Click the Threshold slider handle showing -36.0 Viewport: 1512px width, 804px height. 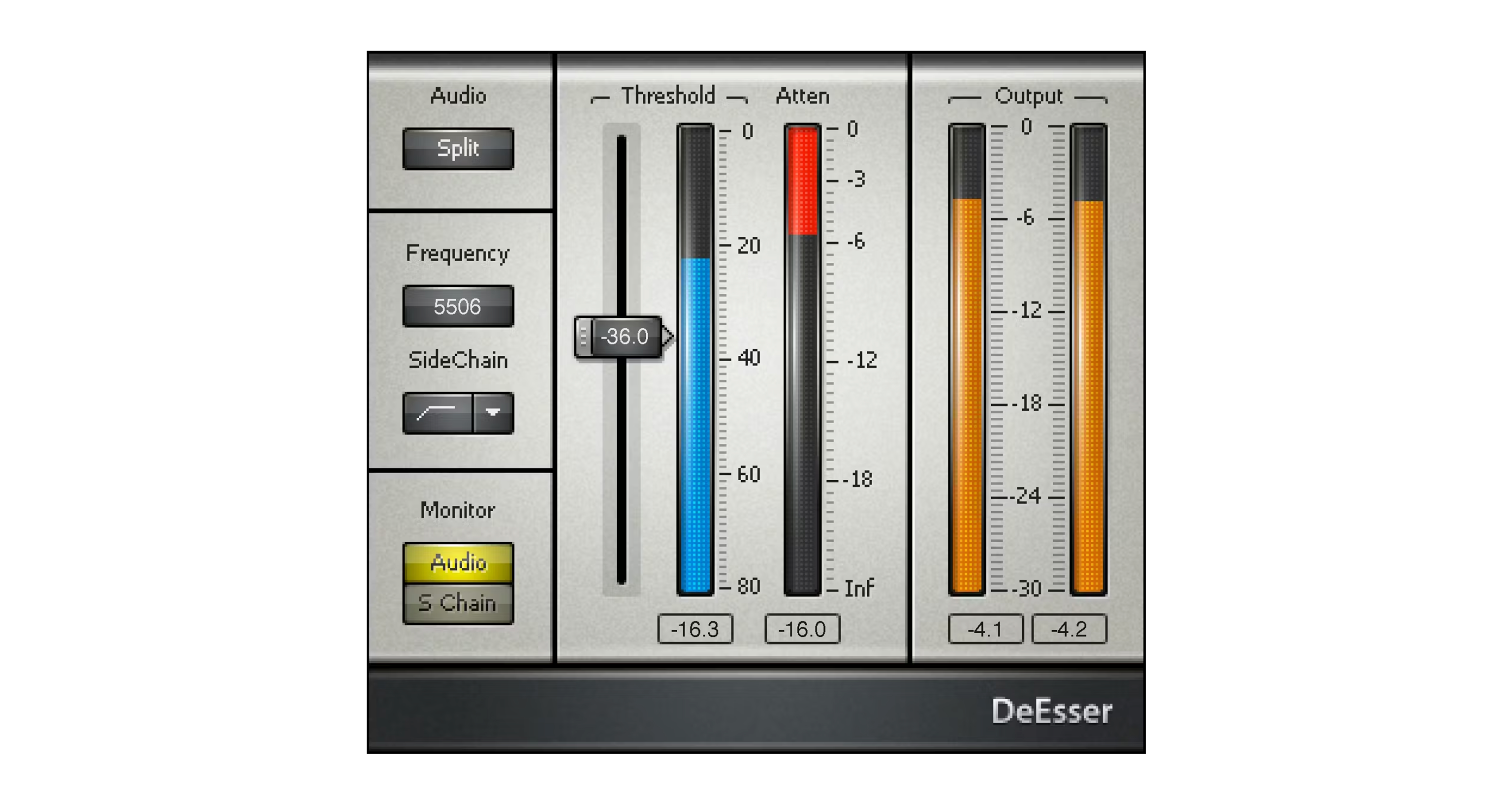tap(624, 337)
